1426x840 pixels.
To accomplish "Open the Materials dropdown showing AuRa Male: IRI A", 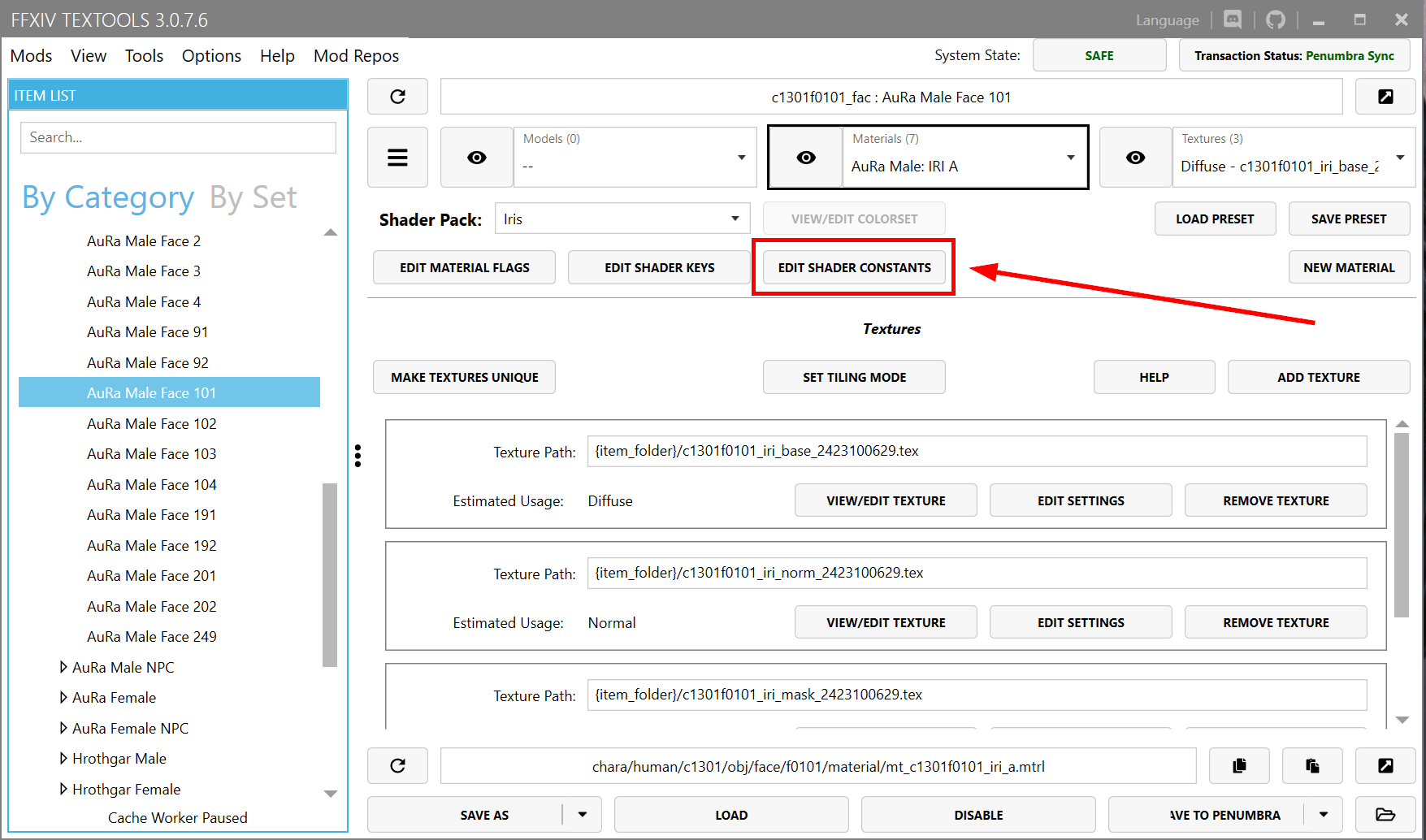I will 964,158.
